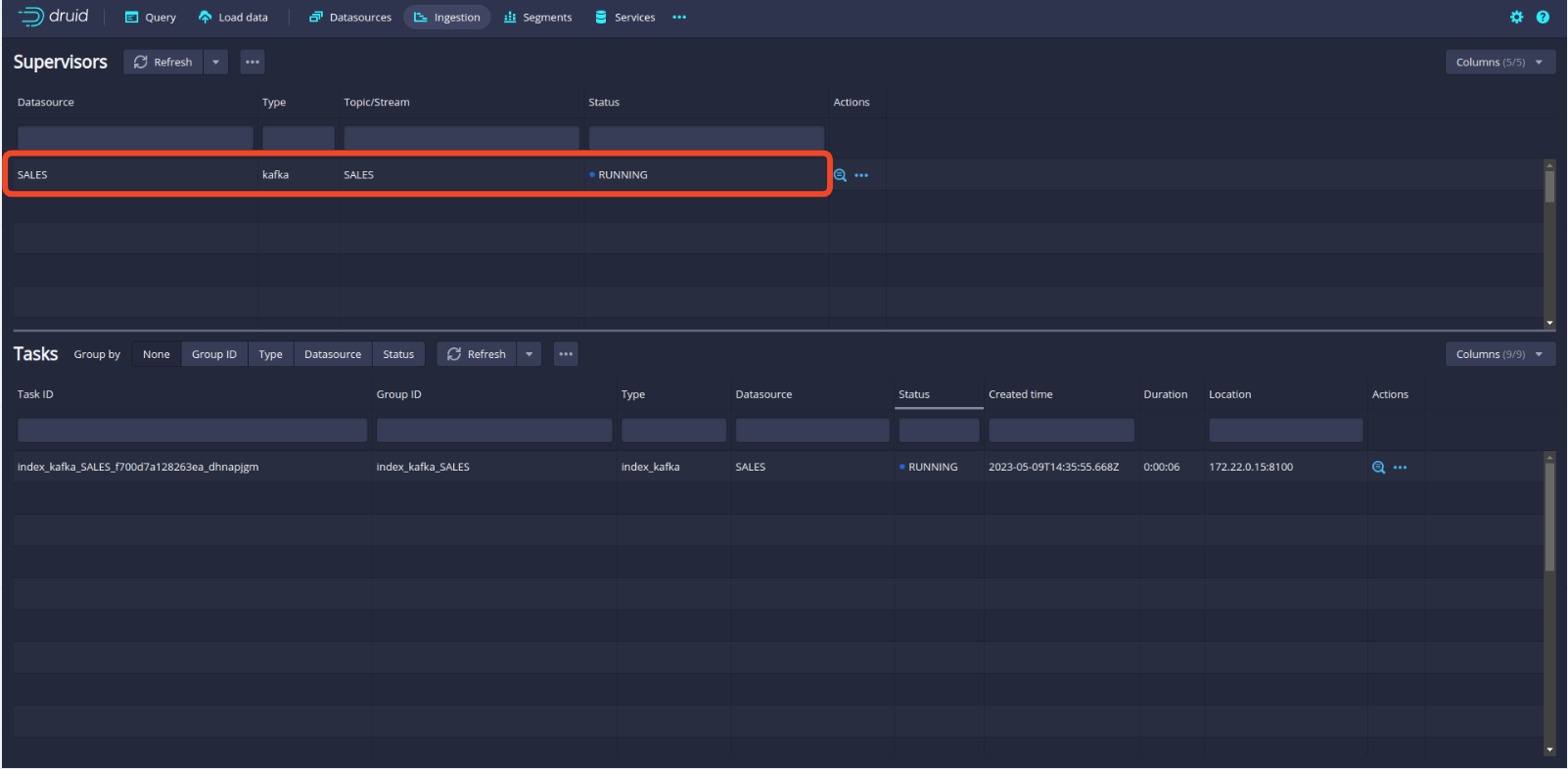Click magnifier icon for index_kafka task
The width and height of the screenshot is (1568, 769).
coord(1378,468)
